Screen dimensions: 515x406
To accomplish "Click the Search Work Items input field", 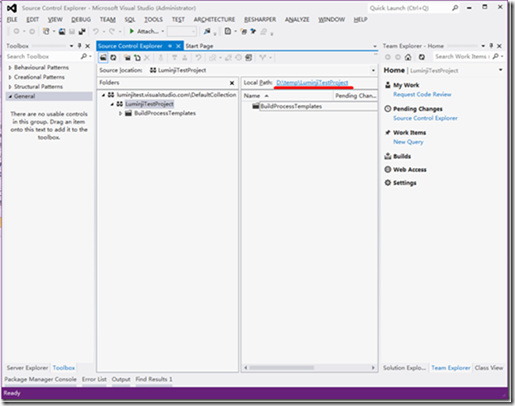I will (x=462, y=56).
